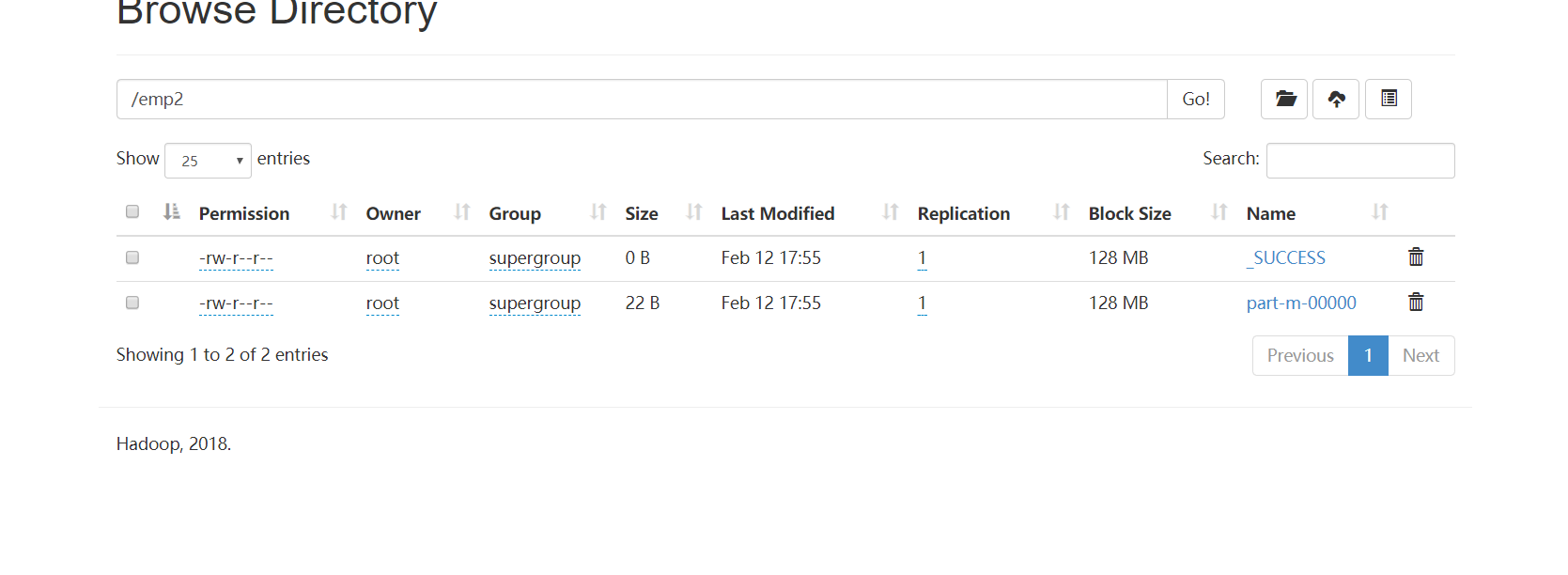
Task: Check the part-m-00000 row checkbox
Action: [132, 303]
